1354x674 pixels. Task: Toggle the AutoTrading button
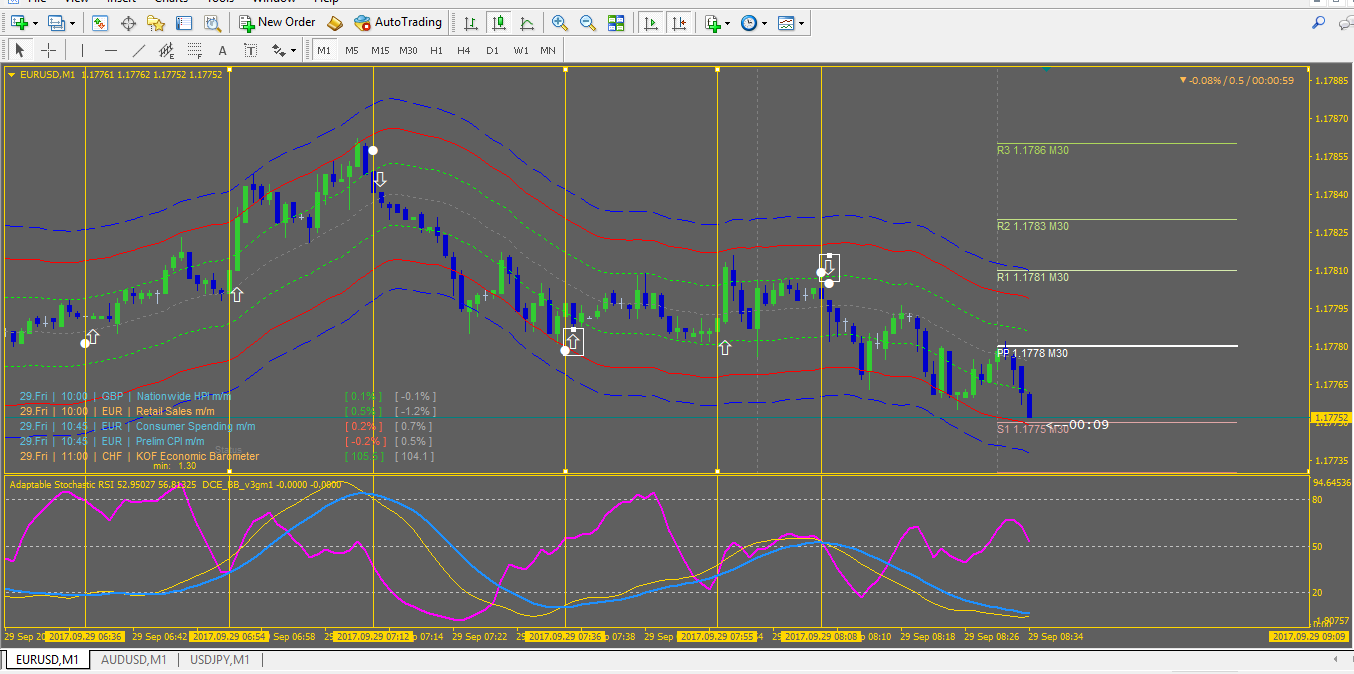397,22
